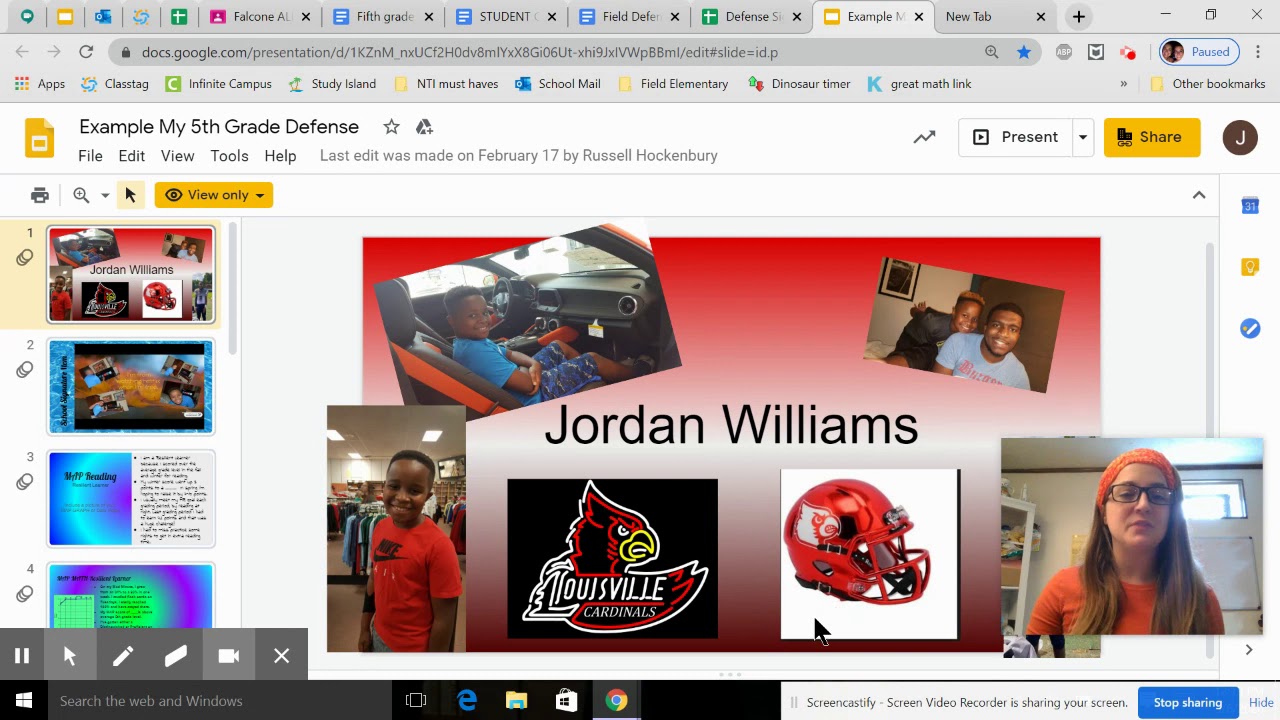The height and width of the screenshot is (720, 1280).
Task: Open the Windows Start menu
Action: (x=24, y=701)
